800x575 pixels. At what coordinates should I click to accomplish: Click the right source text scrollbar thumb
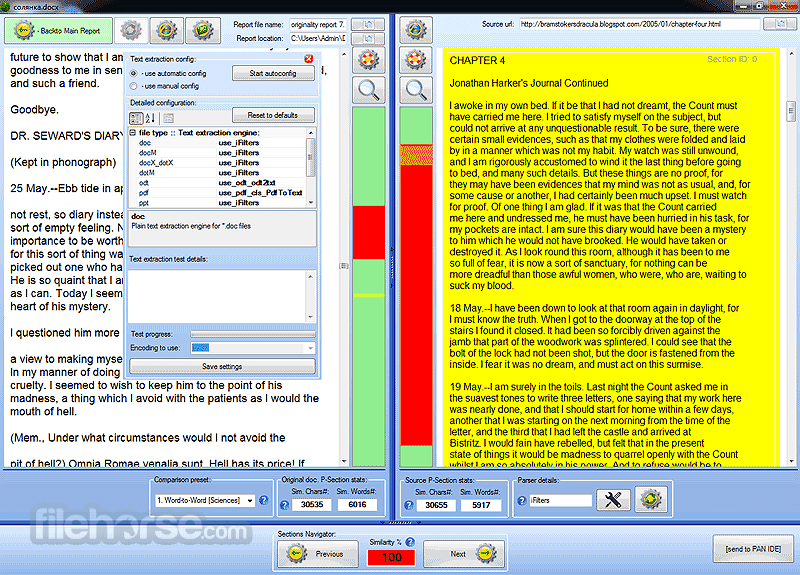[x=791, y=112]
